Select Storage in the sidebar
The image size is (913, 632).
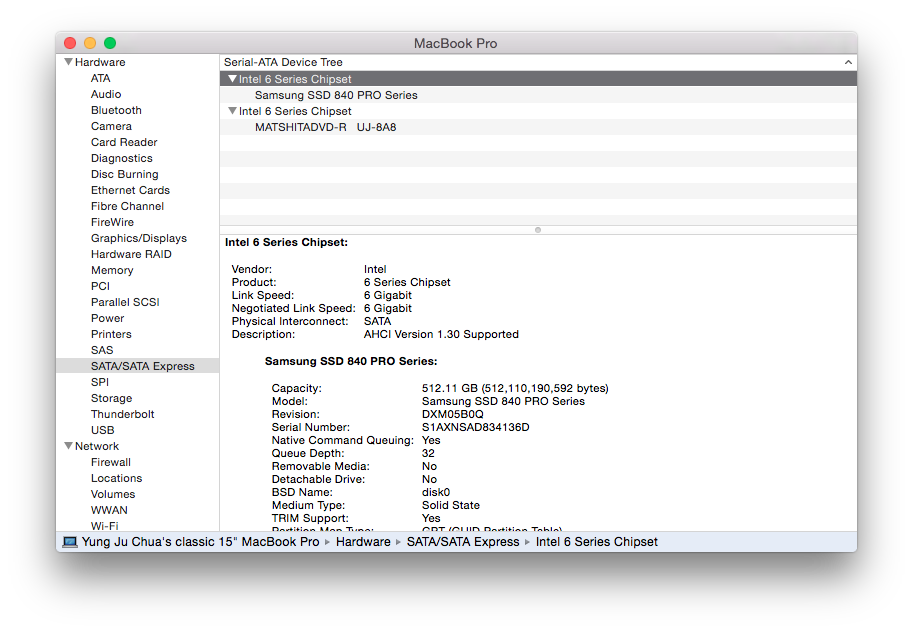pos(111,398)
